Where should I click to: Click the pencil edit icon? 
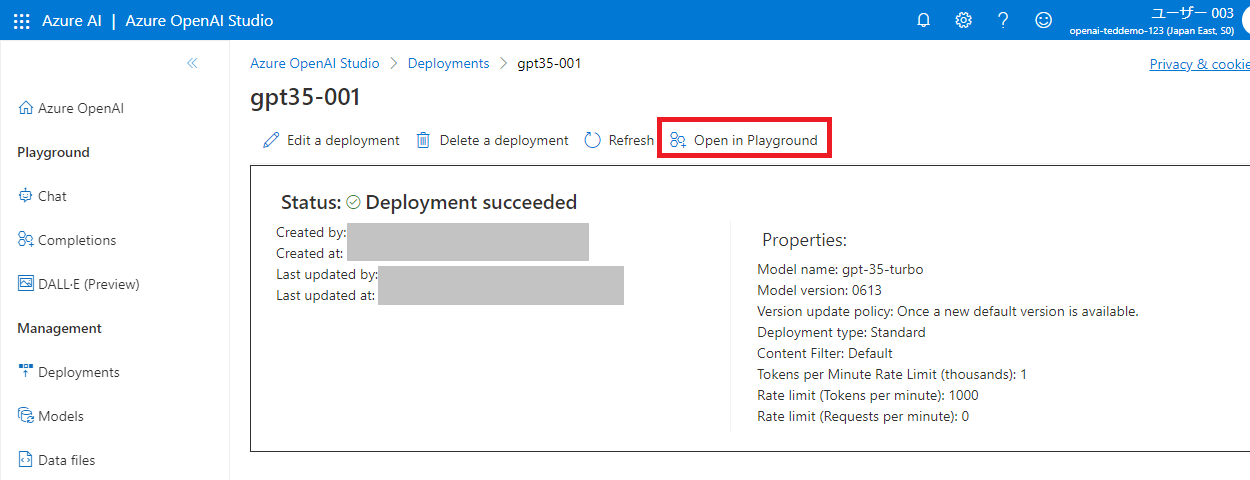tap(271, 140)
